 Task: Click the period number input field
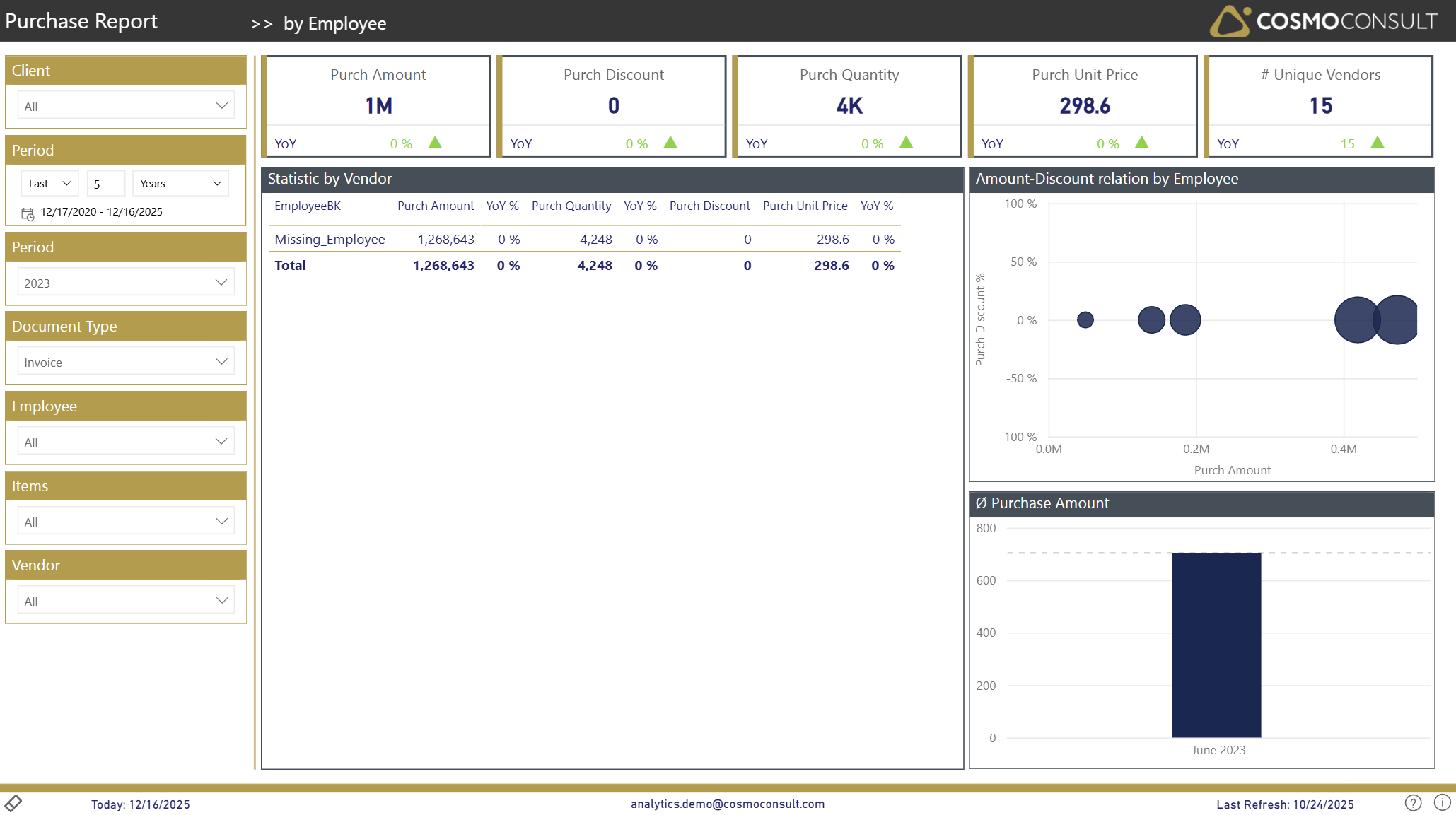click(105, 184)
